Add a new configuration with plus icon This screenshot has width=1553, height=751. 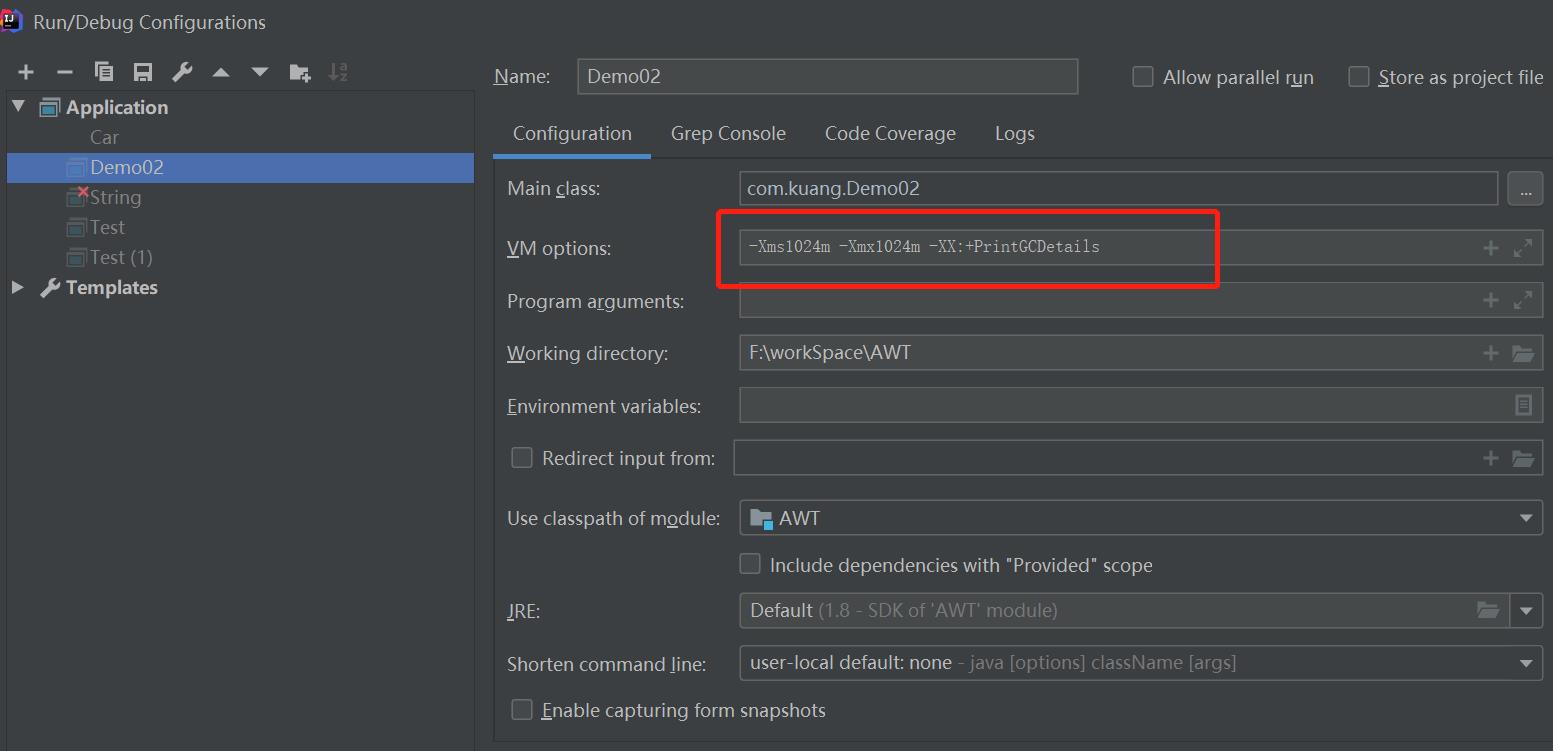pyautogui.click(x=26, y=72)
